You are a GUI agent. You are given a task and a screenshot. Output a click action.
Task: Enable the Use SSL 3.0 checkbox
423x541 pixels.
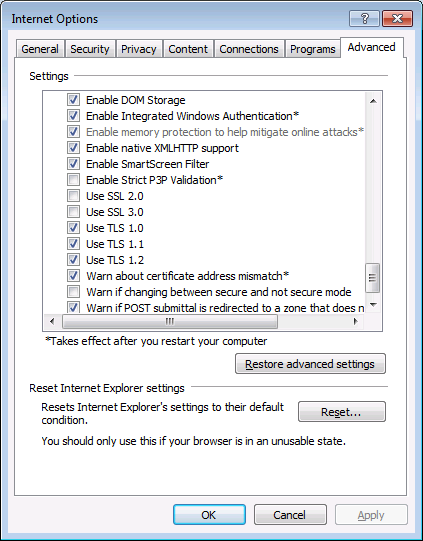point(73,212)
